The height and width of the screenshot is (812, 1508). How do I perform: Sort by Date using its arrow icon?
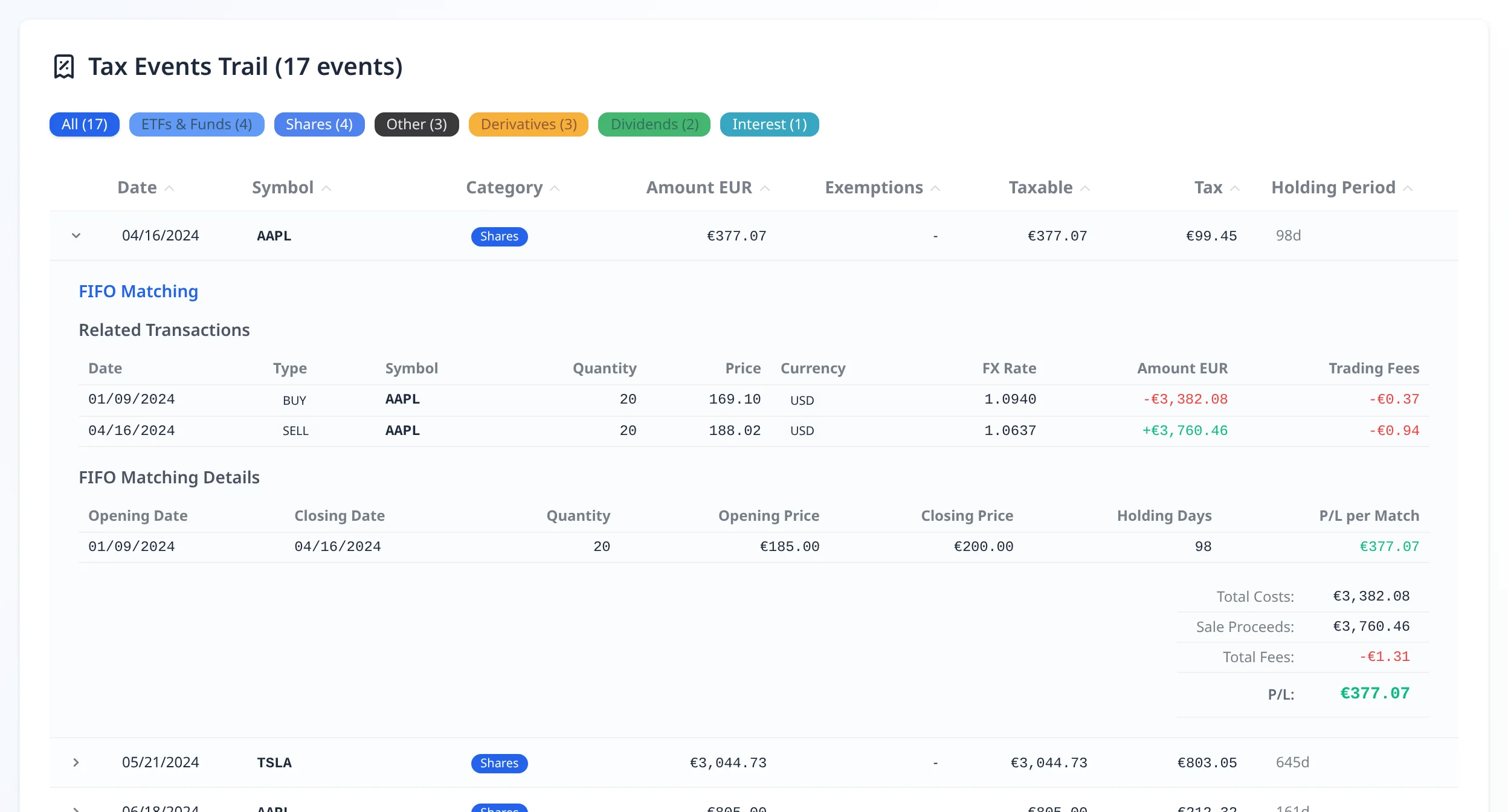click(170, 188)
